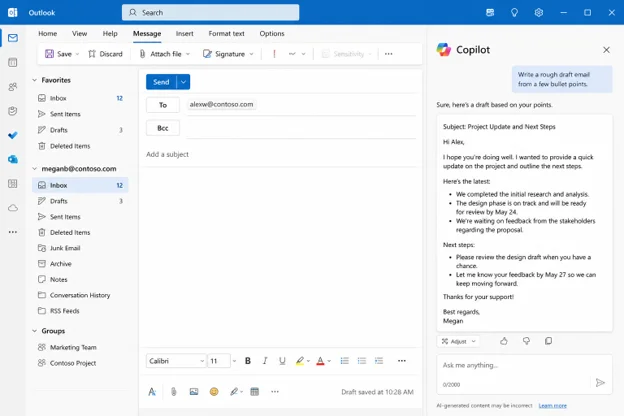The image size is (624, 416).
Task: Apply the yellow text highlight color
Action: tap(300, 361)
